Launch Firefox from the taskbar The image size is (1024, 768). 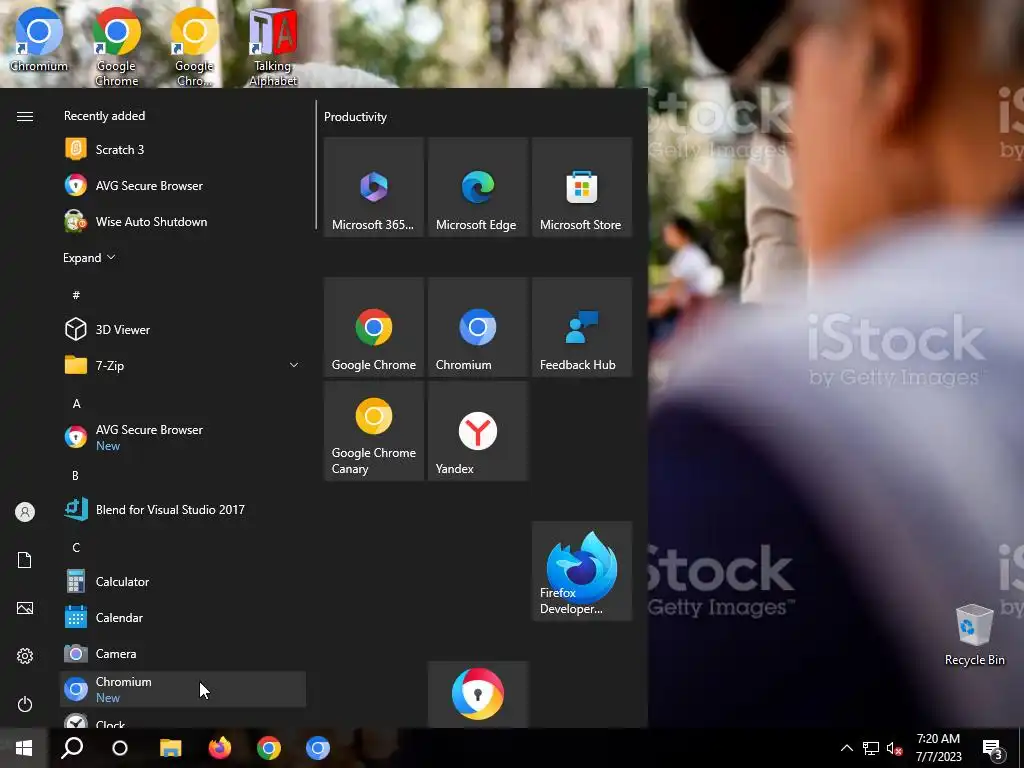pyautogui.click(x=219, y=748)
